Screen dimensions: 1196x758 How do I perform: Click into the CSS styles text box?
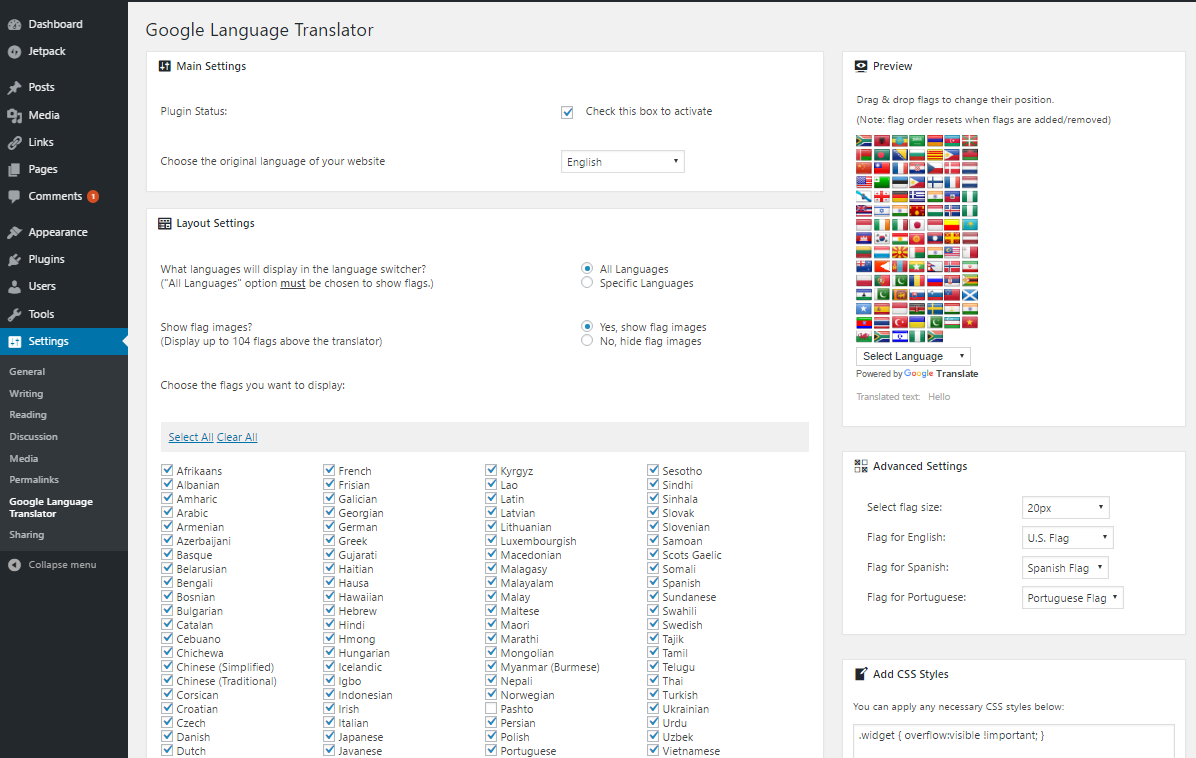point(1013,741)
